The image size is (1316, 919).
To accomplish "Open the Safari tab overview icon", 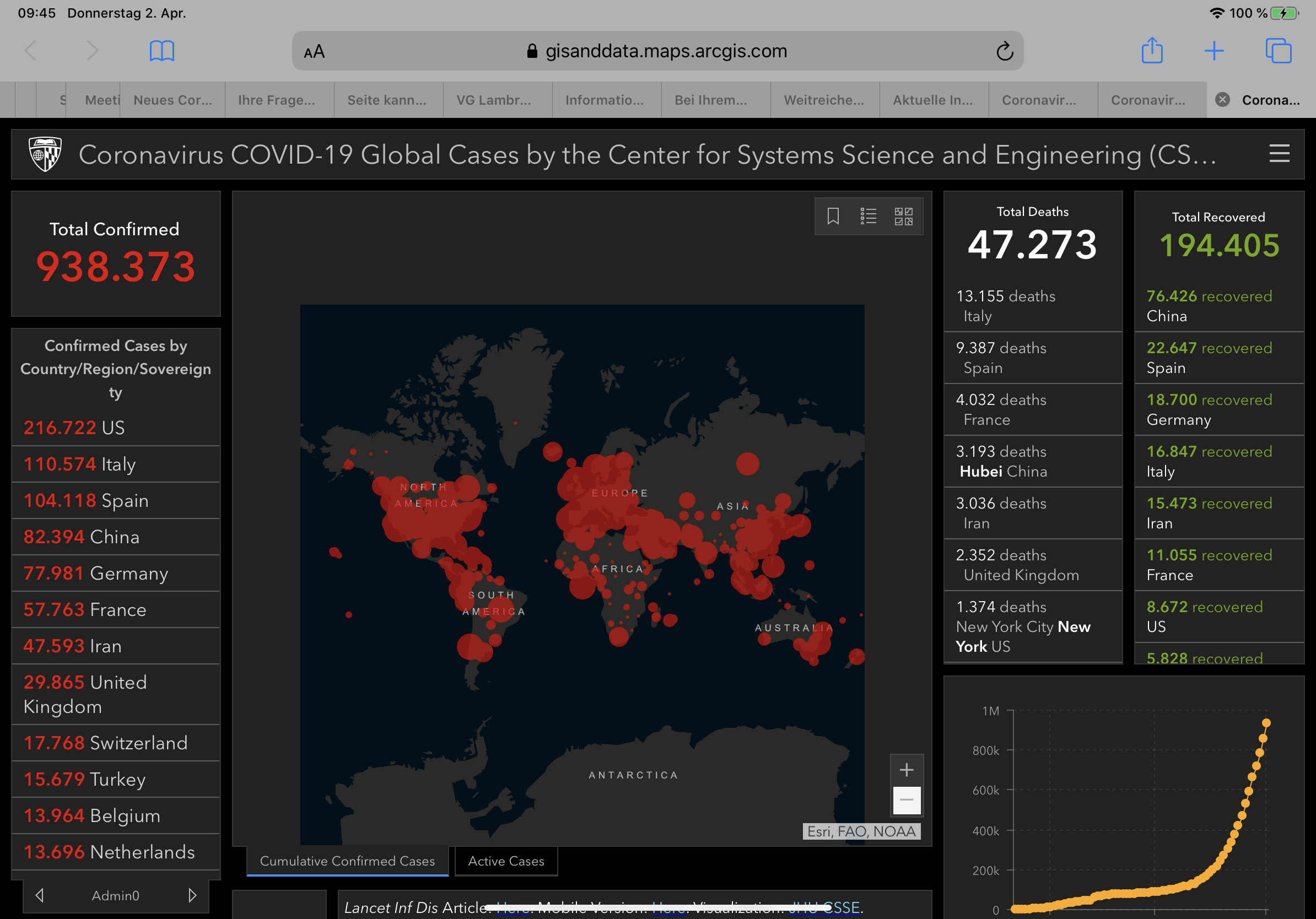I will coord(1277,51).
